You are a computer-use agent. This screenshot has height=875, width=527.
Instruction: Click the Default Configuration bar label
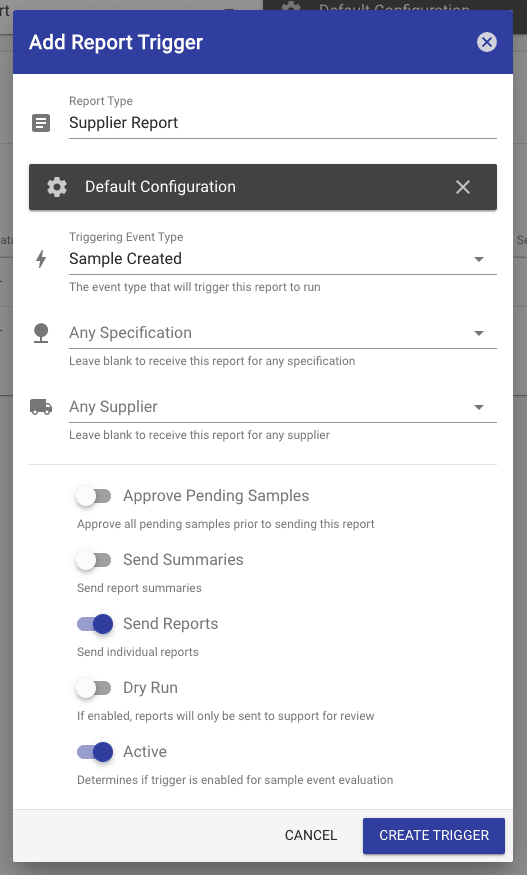pyautogui.click(x=160, y=187)
